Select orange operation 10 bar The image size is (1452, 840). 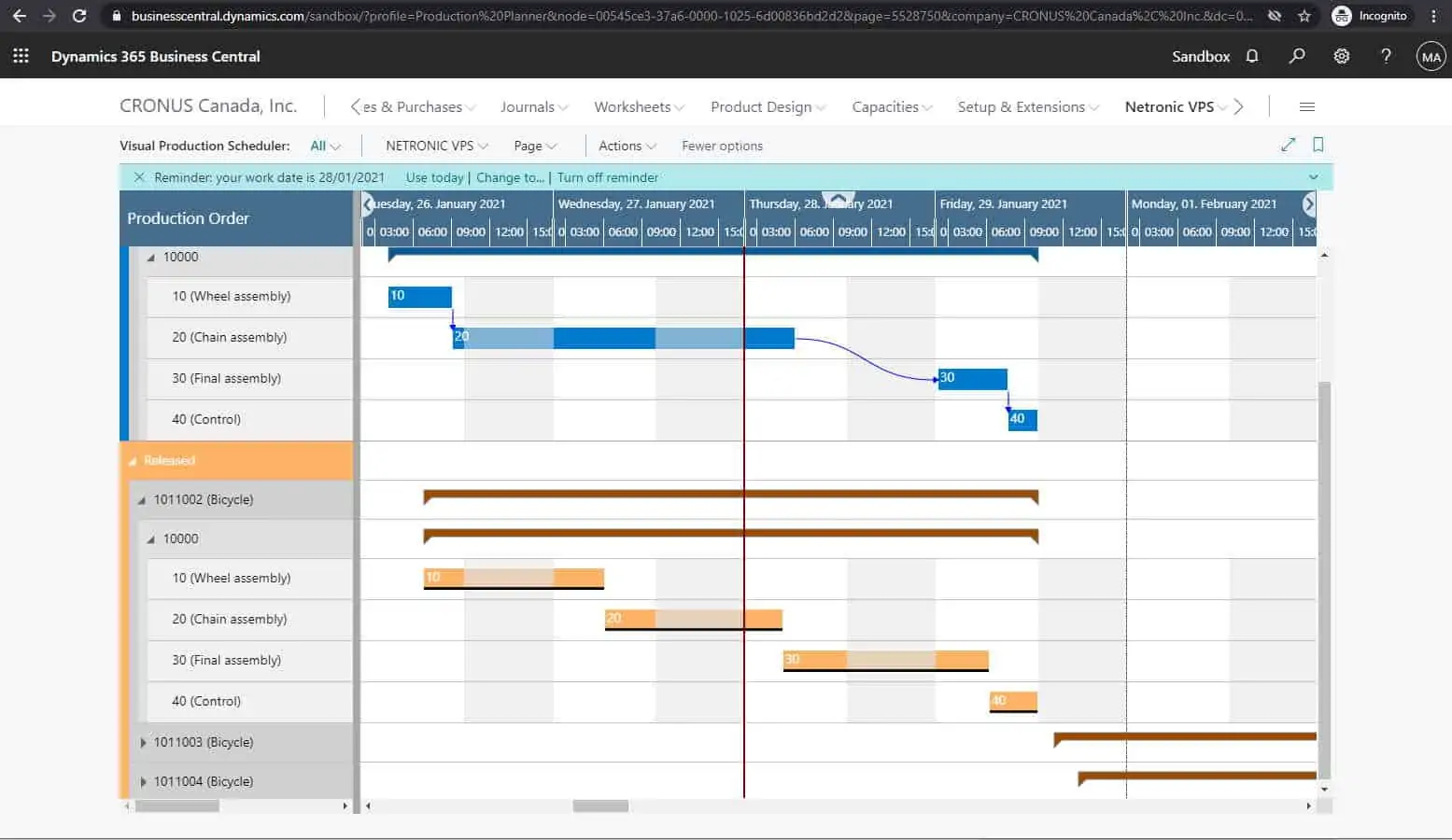pyautogui.click(x=514, y=579)
